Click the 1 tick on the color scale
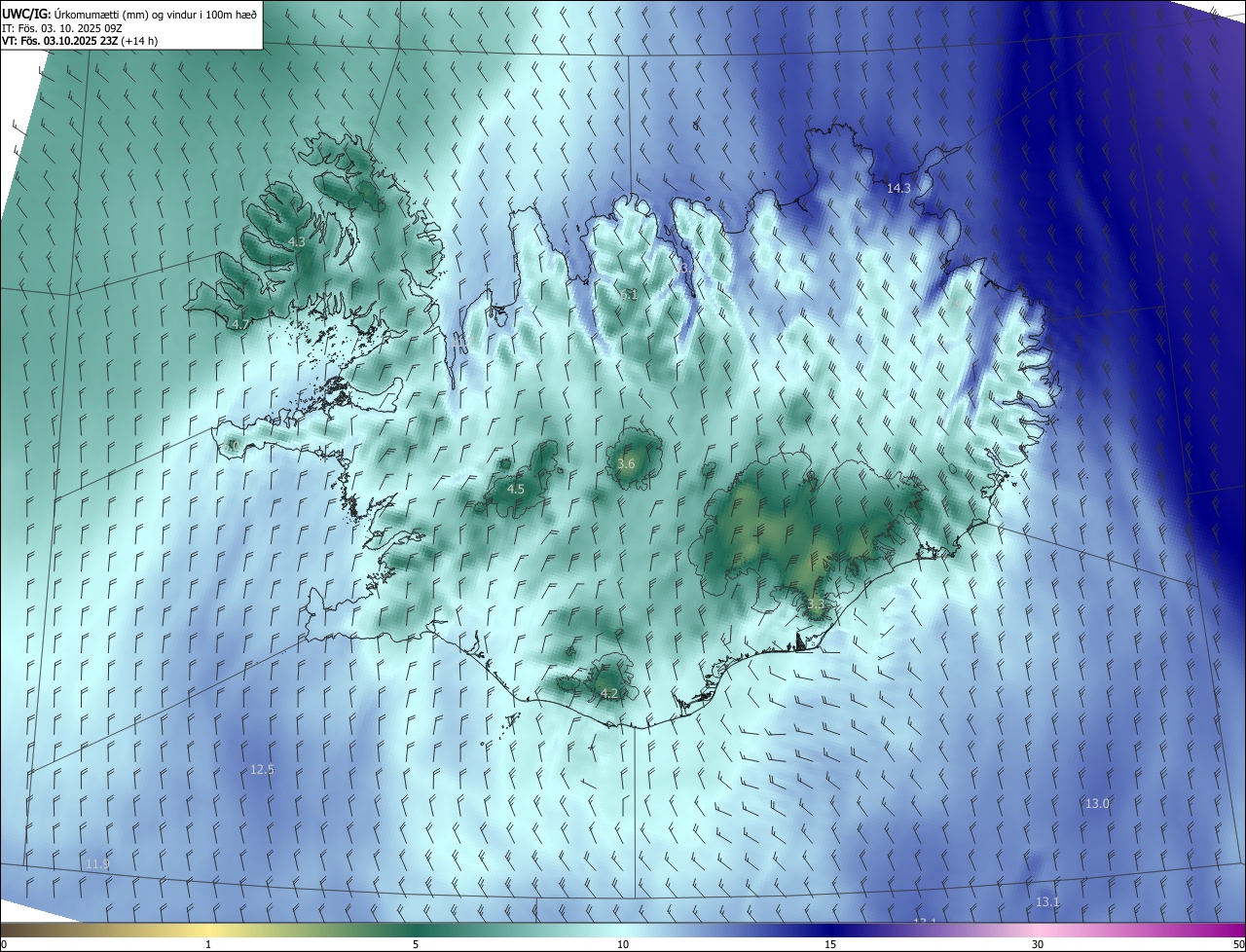Image resolution: width=1246 pixels, height=952 pixels. 208,944
